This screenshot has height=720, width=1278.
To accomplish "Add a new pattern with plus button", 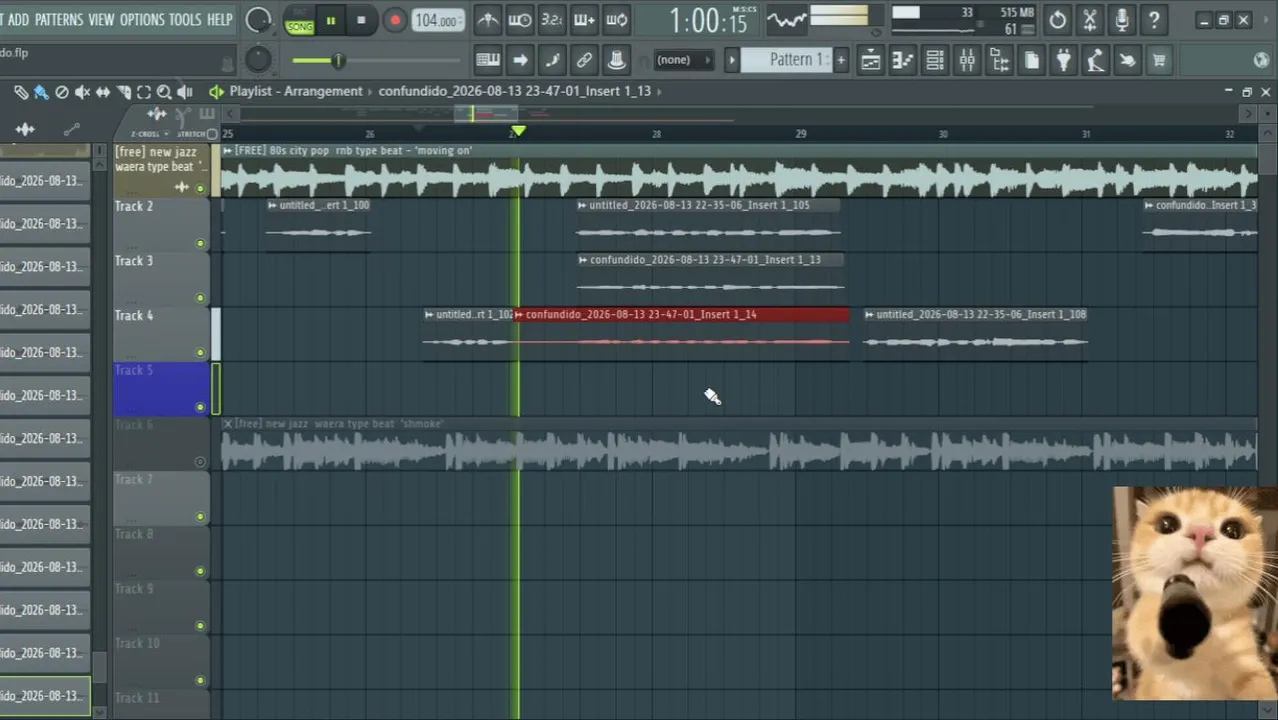I will [841, 60].
